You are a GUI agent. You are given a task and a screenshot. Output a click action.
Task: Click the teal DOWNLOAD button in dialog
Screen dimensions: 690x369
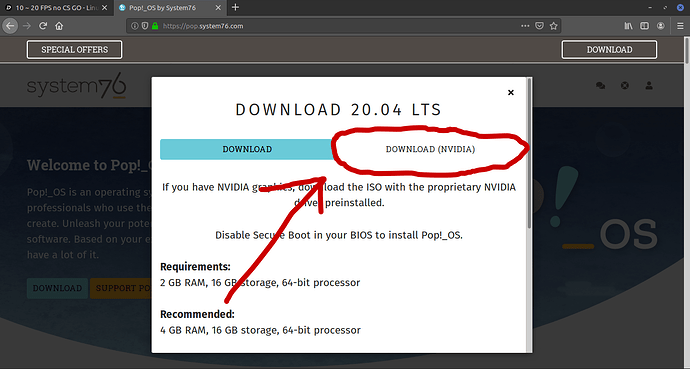click(x=247, y=149)
